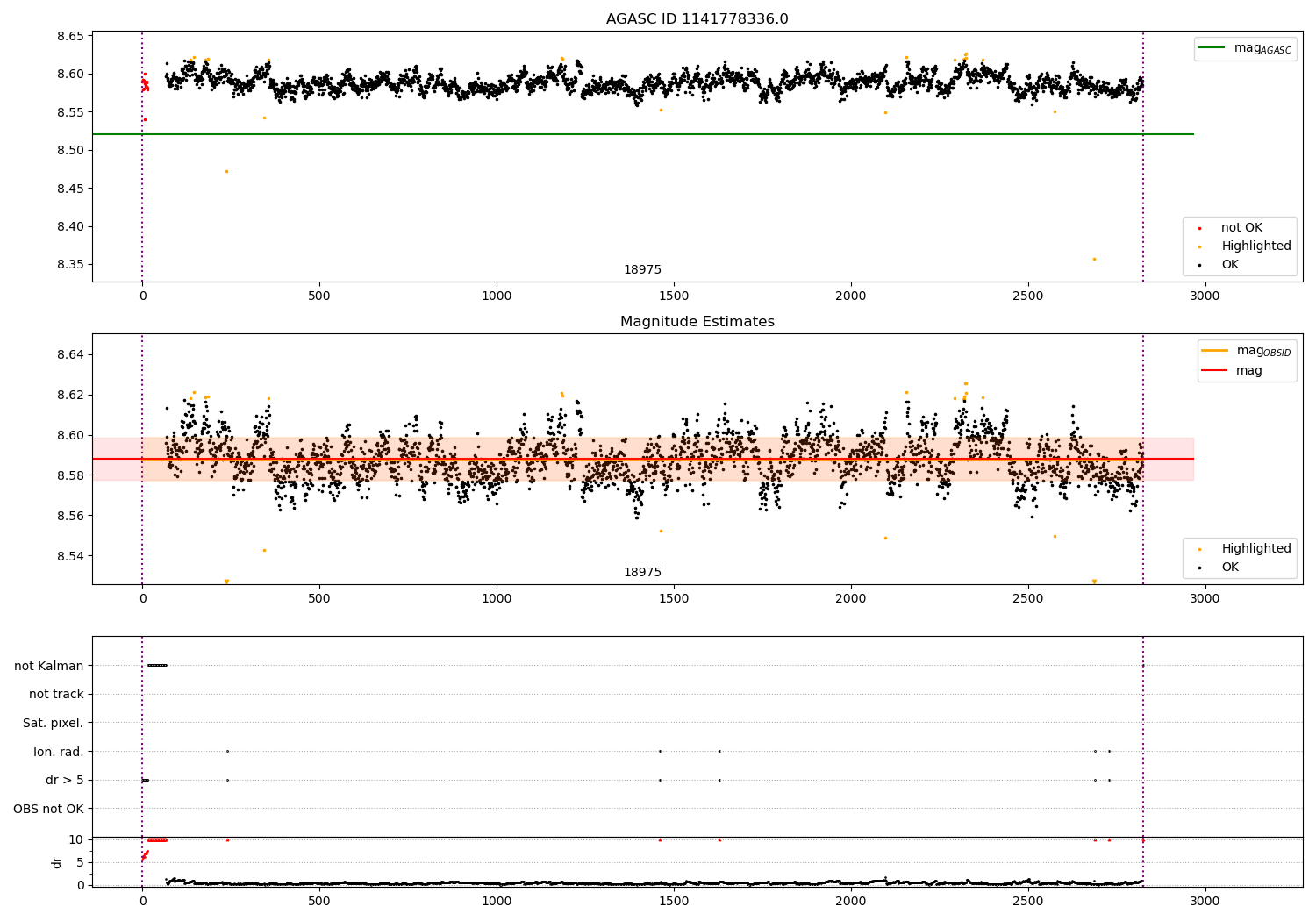Click the orange line sample beside mag OBSID
Screen dimensions: 1316x921
point(1215,351)
